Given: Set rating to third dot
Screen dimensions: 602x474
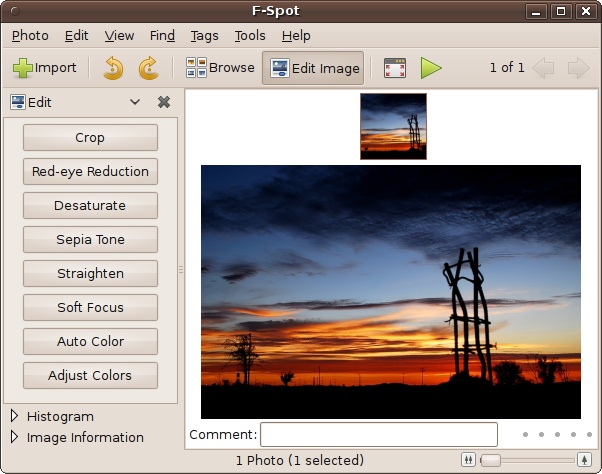Looking at the screenshot, I should [557, 434].
